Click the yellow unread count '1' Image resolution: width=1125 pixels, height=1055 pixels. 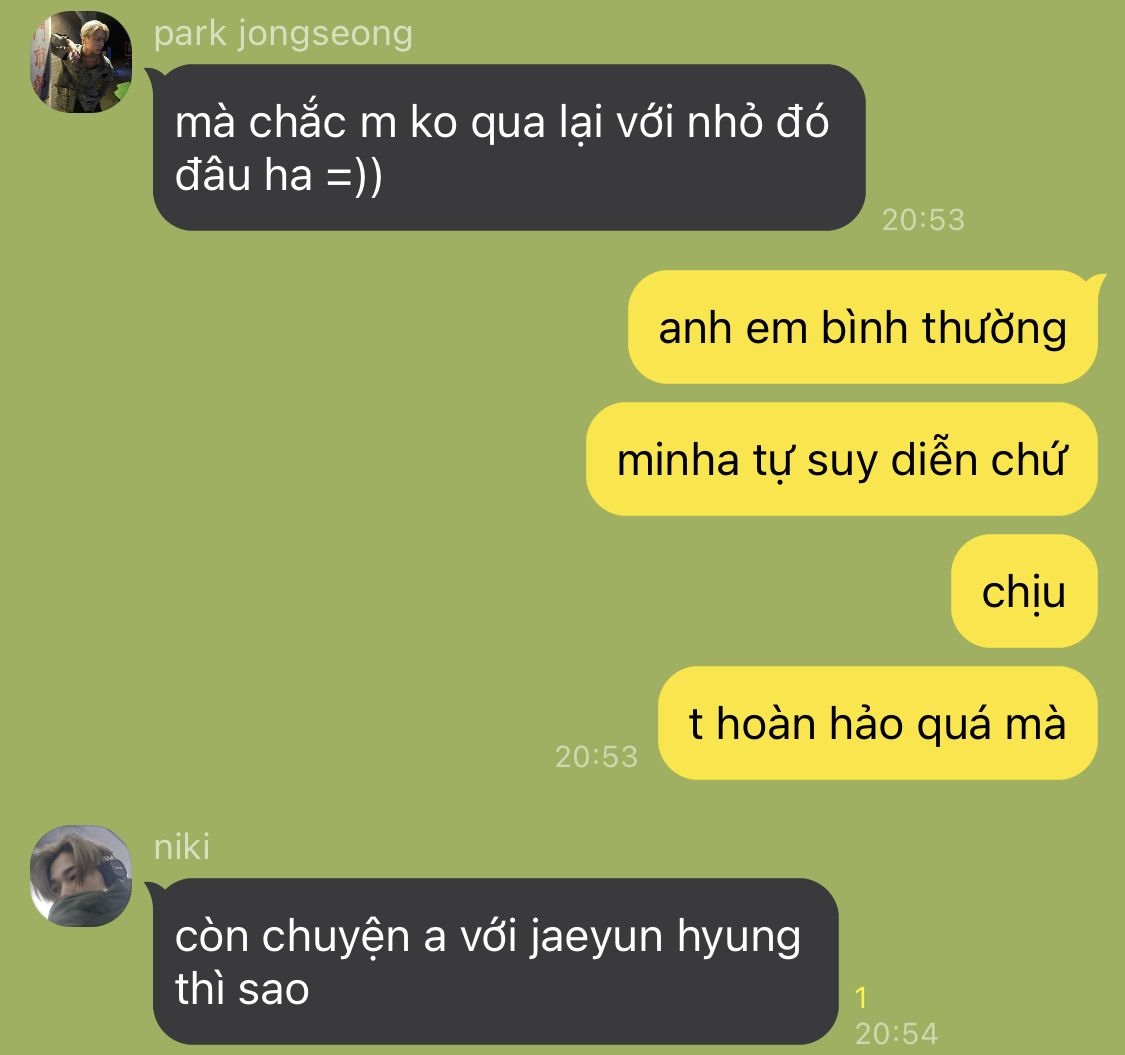(861, 998)
